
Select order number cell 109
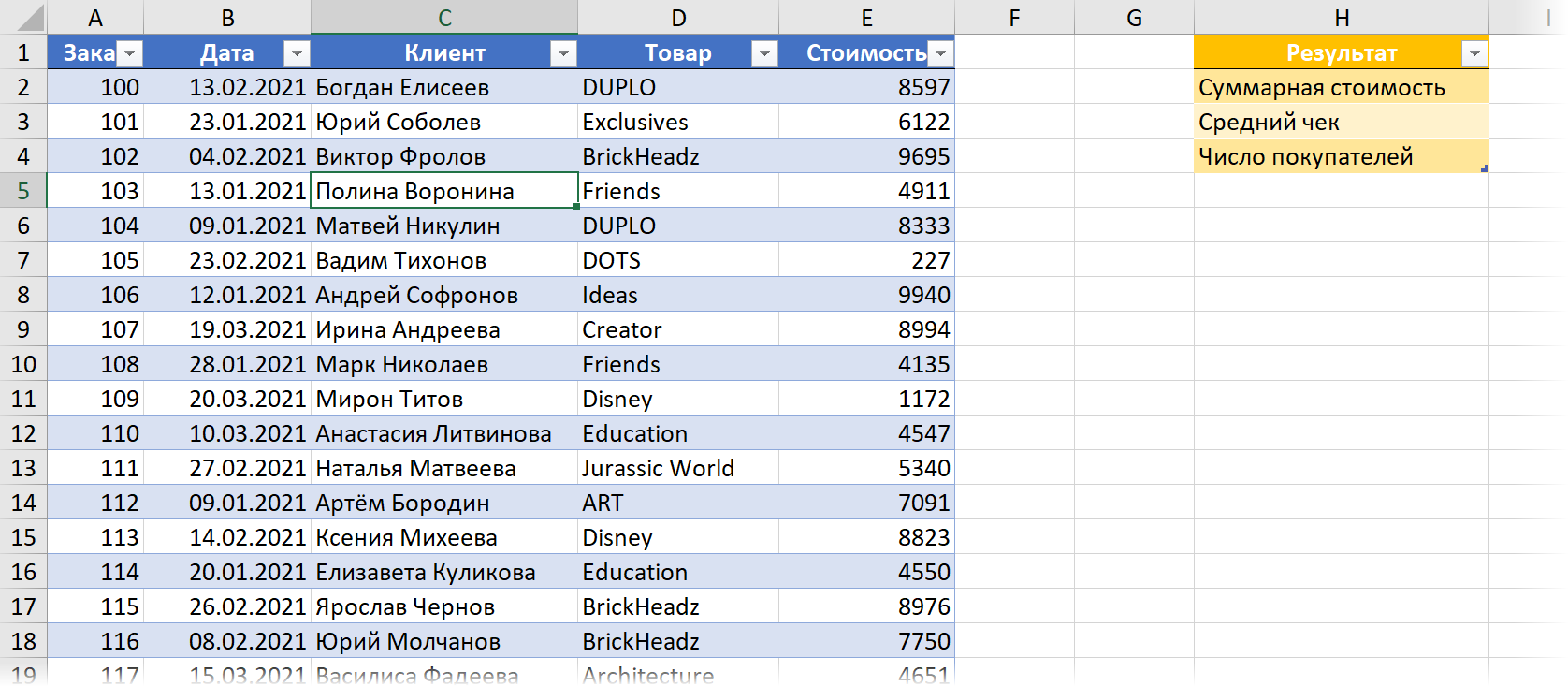pos(95,399)
